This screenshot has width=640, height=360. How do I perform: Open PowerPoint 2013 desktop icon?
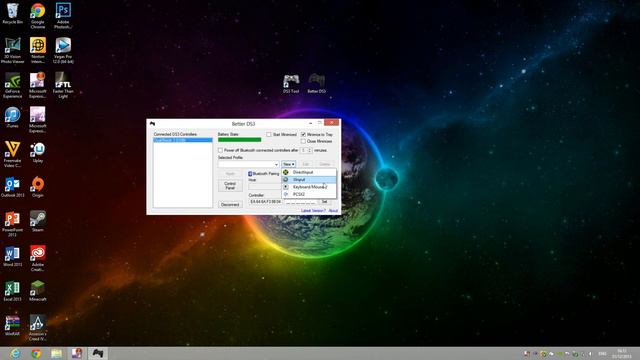pos(13,224)
